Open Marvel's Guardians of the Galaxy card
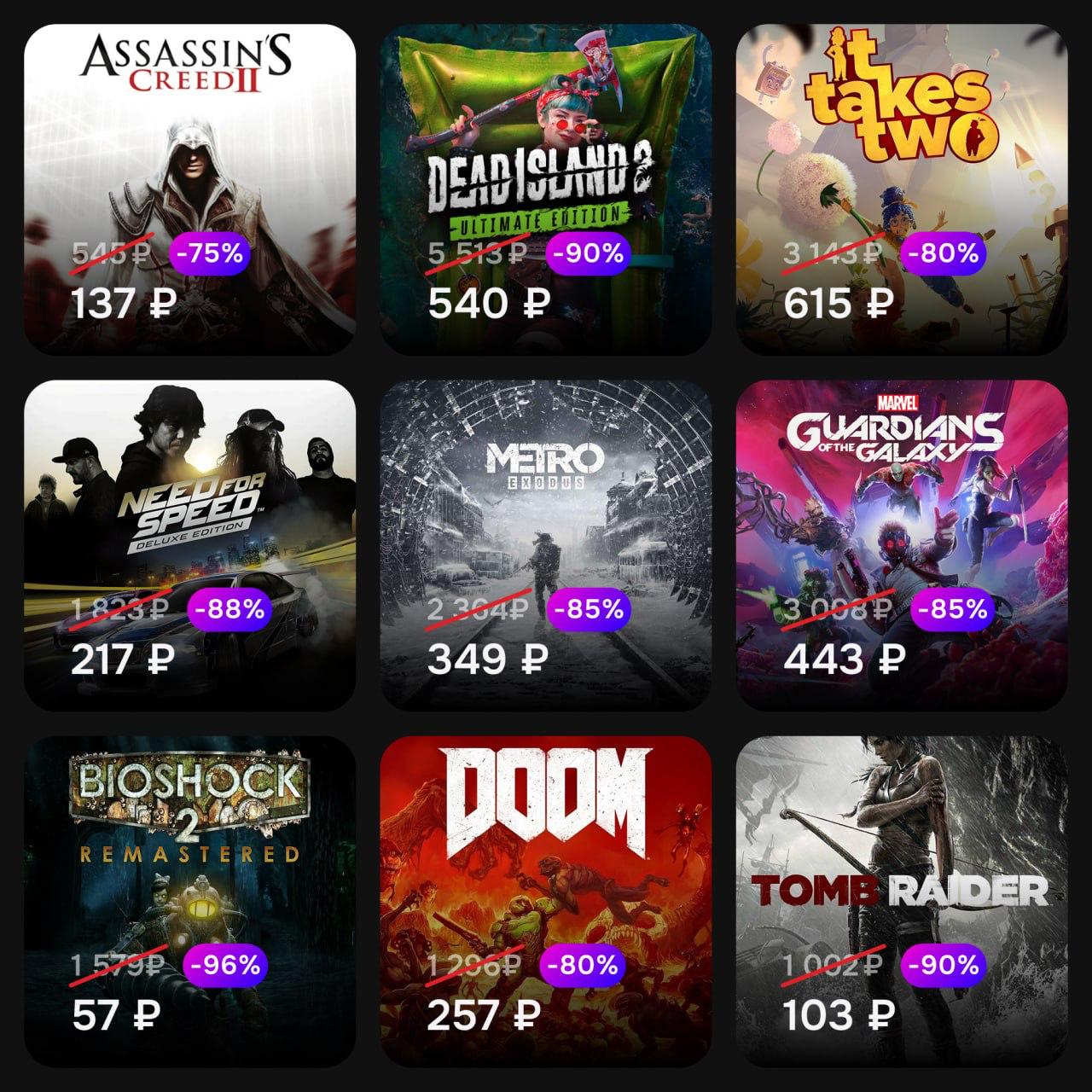This screenshot has width=1092, height=1092. click(x=902, y=545)
